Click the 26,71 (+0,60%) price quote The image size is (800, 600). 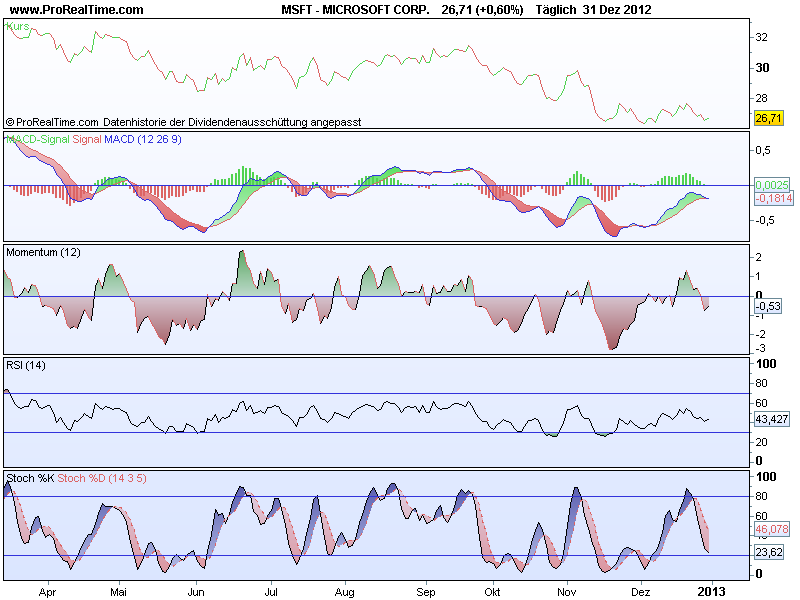(x=482, y=10)
